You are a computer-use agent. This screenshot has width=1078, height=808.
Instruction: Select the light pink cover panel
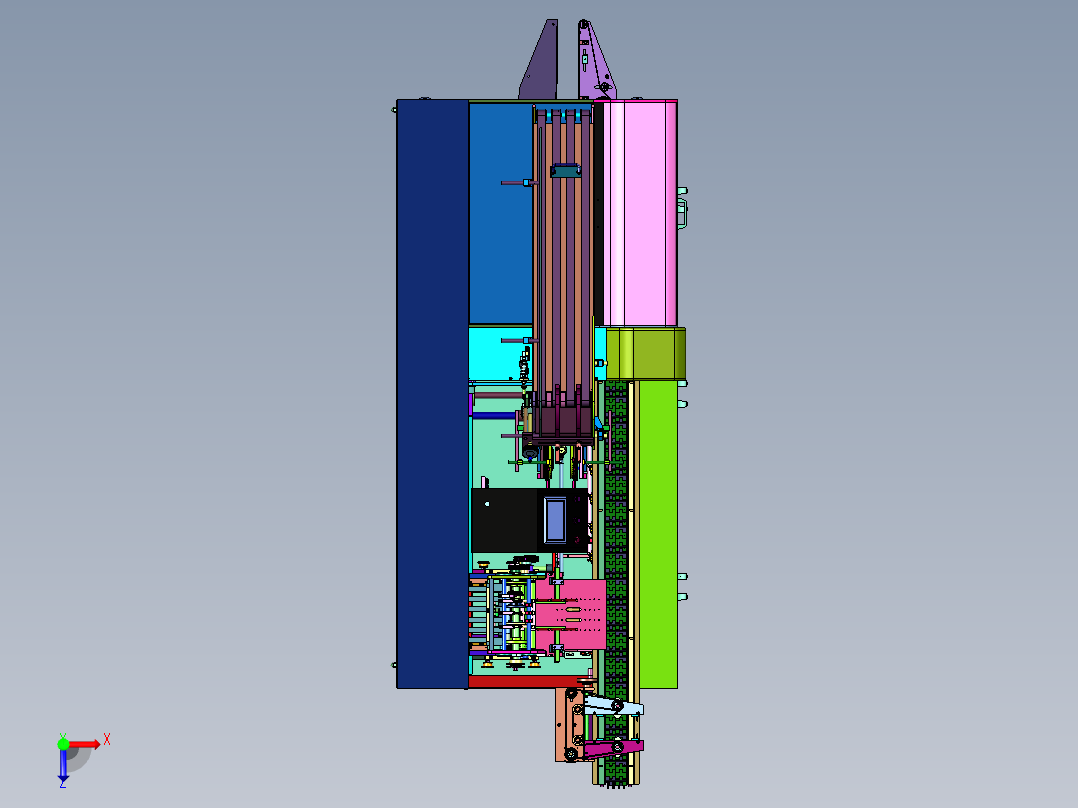point(639,213)
